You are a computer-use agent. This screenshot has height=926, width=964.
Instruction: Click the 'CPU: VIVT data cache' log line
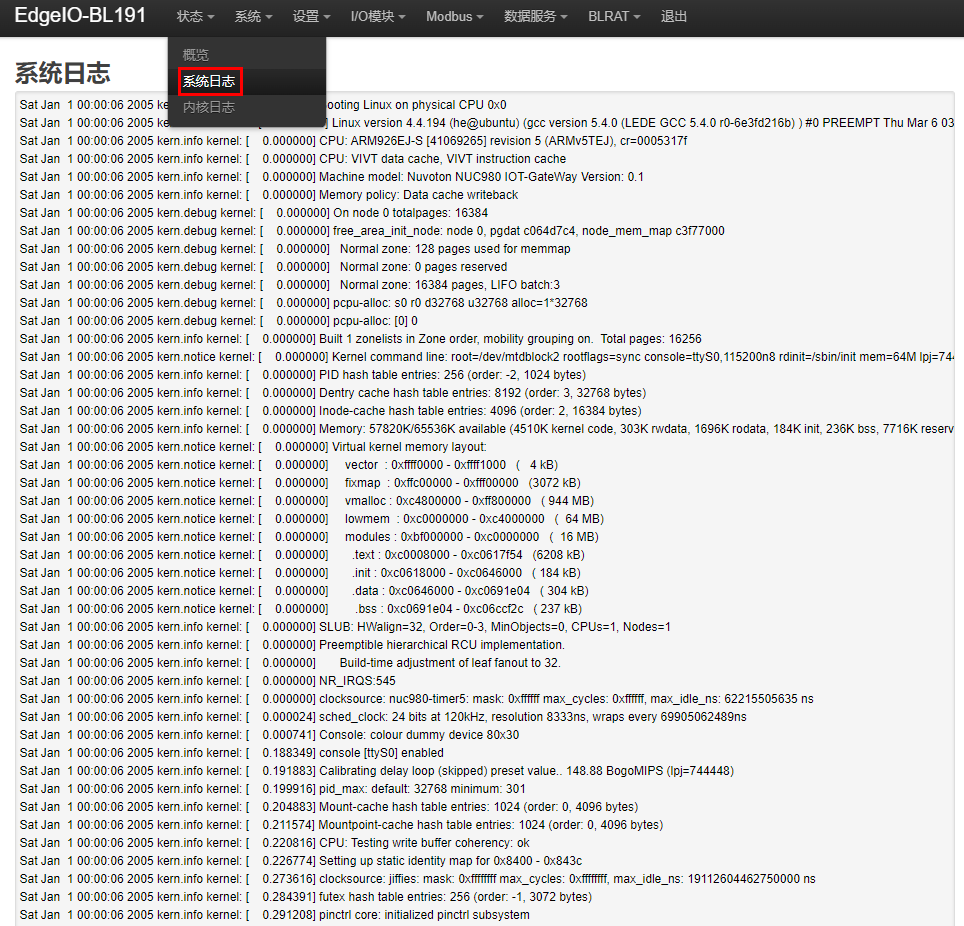[293, 159]
